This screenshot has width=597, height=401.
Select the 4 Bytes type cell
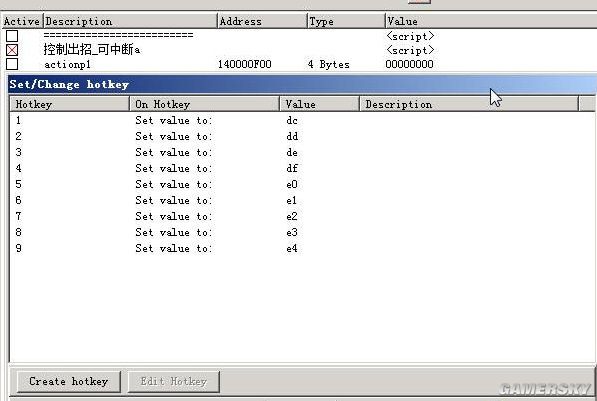(x=328, y=64)
